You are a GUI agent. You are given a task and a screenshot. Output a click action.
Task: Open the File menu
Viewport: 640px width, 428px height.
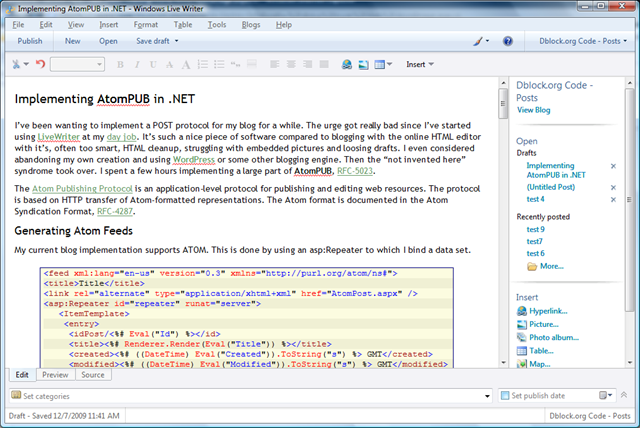point(18,25)
